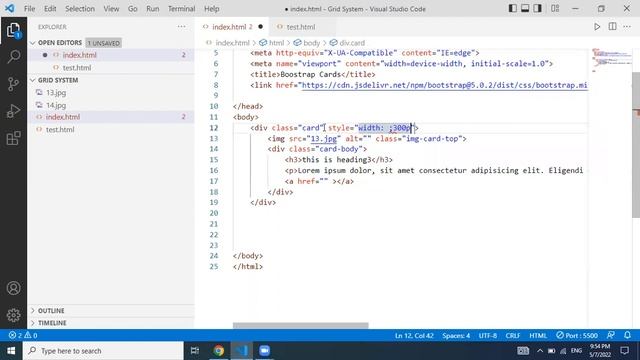Toggle the secondary side bar layout icon
This screenshot has height=360, width=640.
tap(538, 8)
